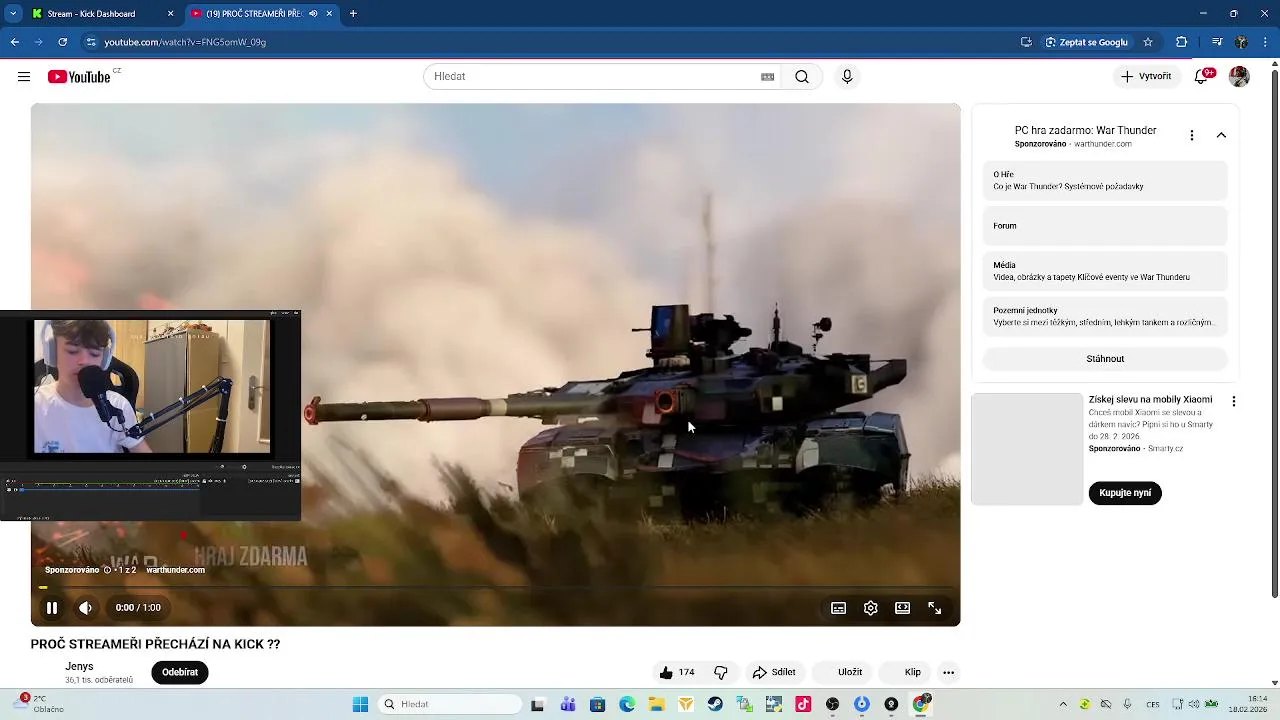Go back in browser history

pos(15,42)
